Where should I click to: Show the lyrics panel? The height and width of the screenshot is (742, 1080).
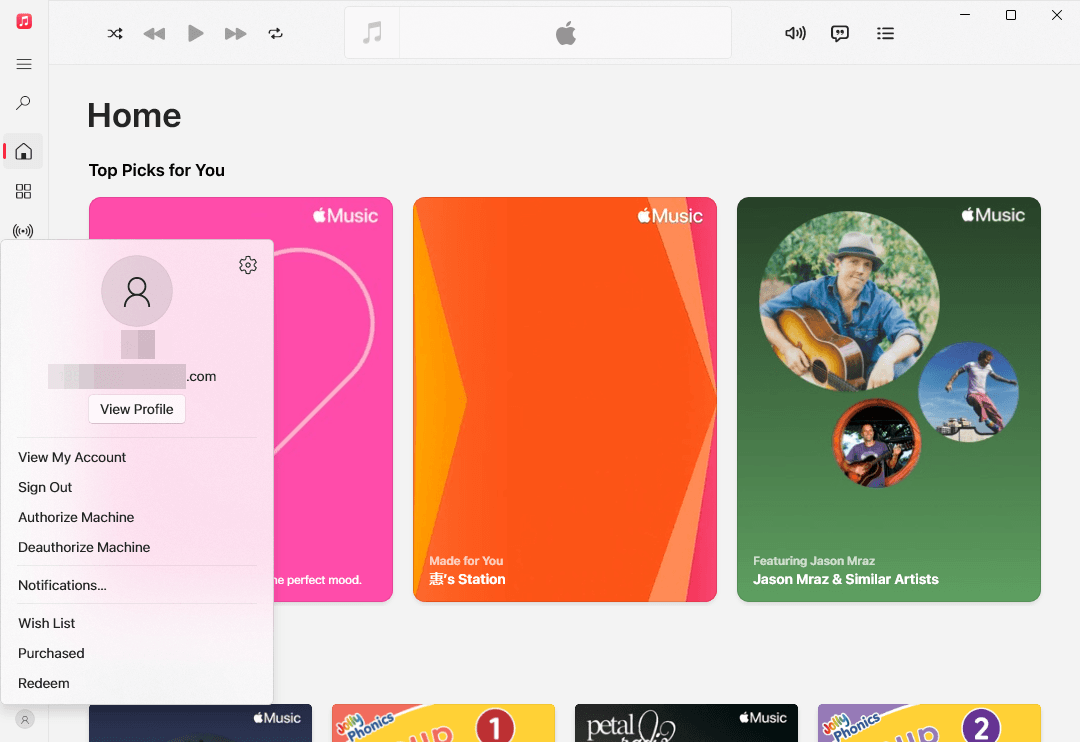click(x=840, y=33)
